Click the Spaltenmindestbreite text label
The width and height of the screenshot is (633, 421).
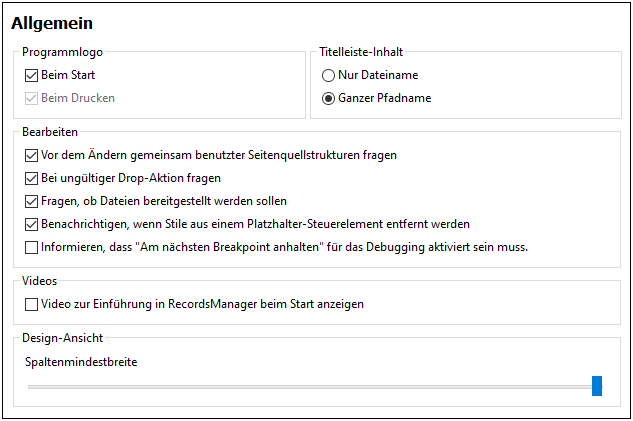point(81,361)
